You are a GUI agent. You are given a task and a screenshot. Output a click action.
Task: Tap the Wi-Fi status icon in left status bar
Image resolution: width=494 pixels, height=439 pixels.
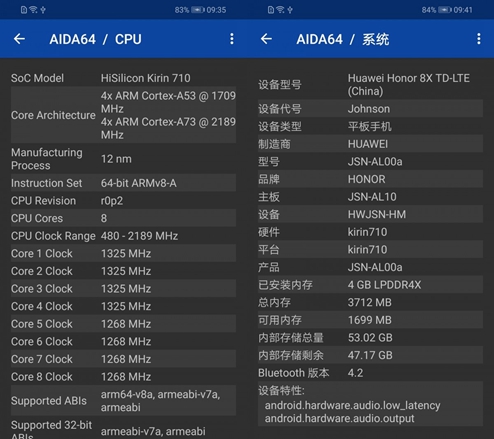[x=33, y=10]
